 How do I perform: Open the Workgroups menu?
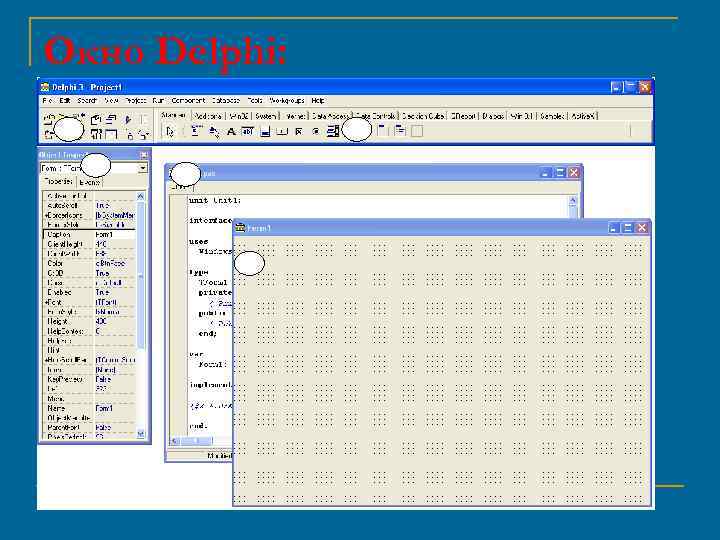coord(287,101)
